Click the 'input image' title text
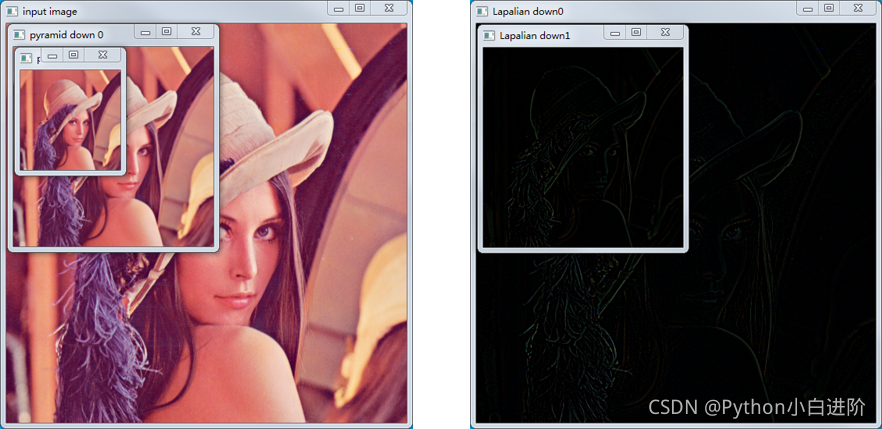The width and height of the screenshot is (882, 429). (x=50, y=12)
